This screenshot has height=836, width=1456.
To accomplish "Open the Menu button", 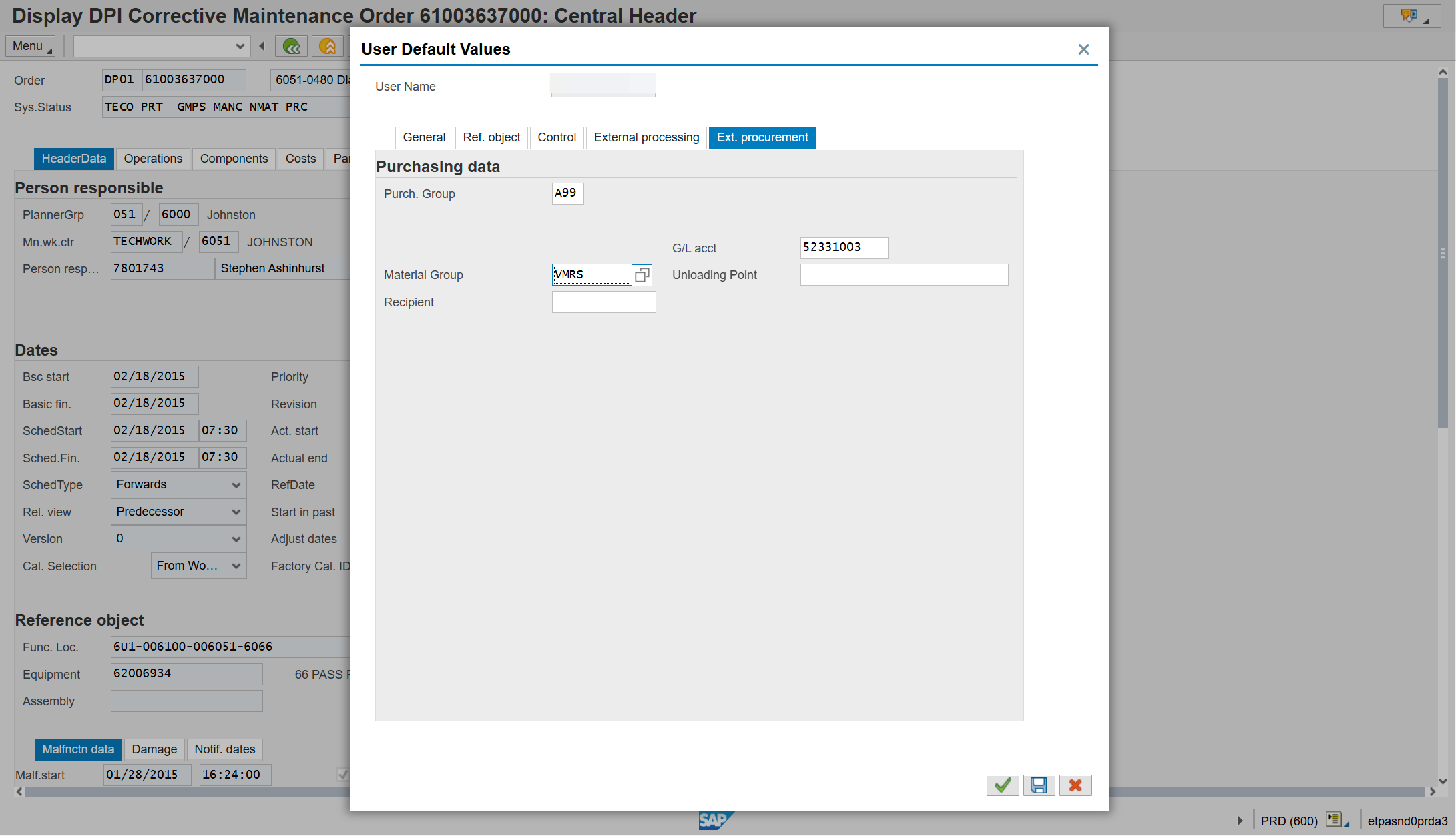I will tap(30, 46).
